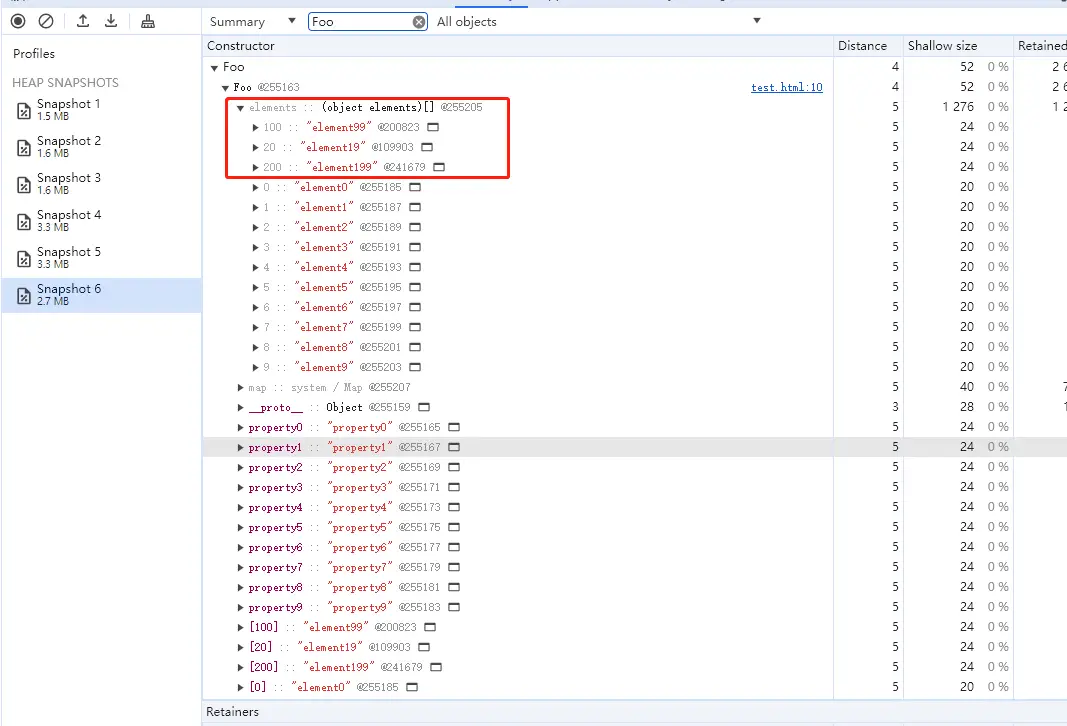This screenshot has width=1067, height=726.
Task: Sort by the Shallow size column header
Action: tap(942, 45)
